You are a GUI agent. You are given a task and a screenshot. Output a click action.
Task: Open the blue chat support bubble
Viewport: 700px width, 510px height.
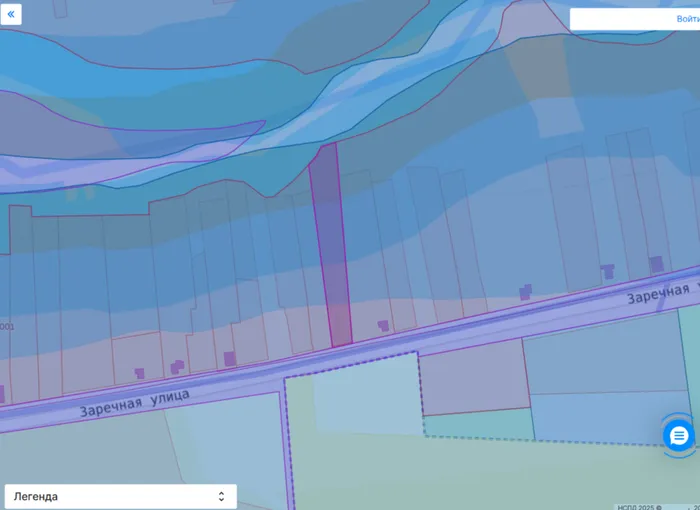click(x=678, y=435)
